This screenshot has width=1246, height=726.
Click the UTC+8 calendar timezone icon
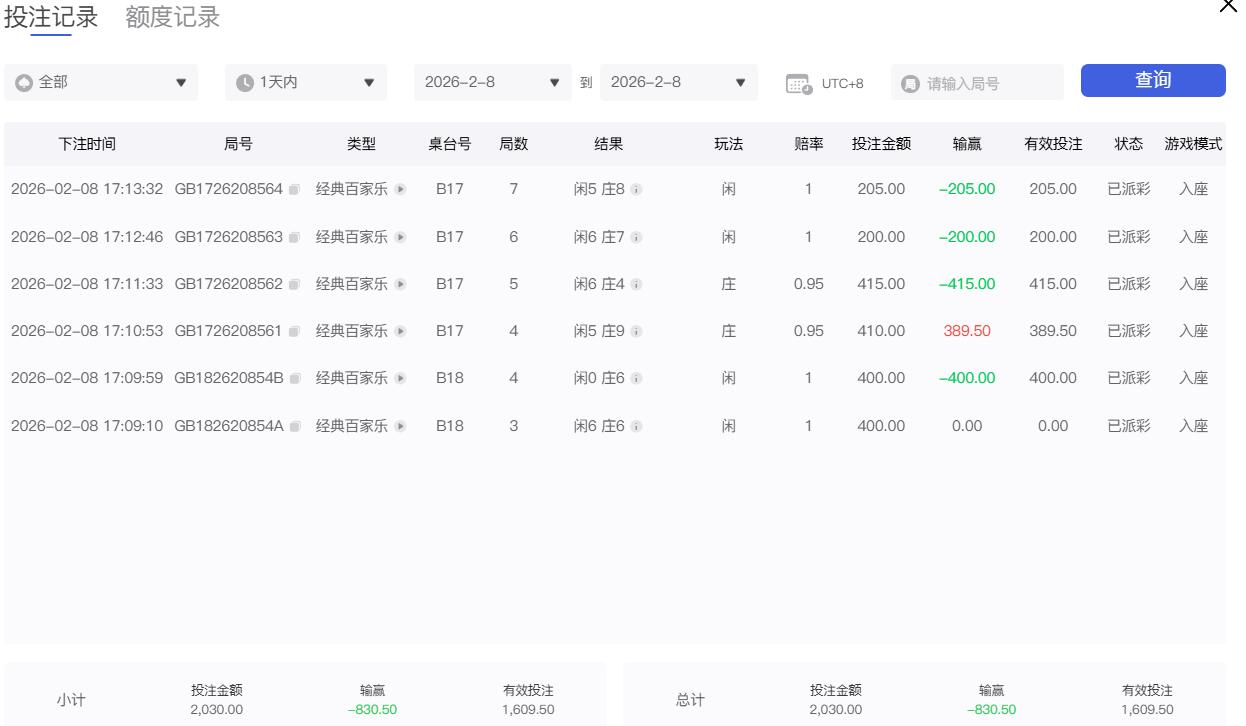(799, 84)
